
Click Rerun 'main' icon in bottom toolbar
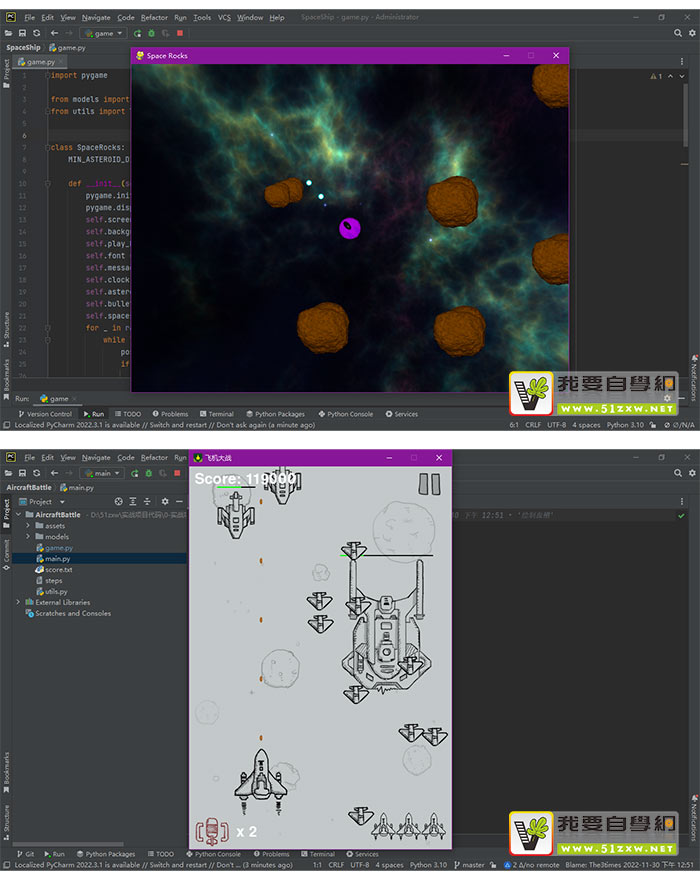[134, 473]
